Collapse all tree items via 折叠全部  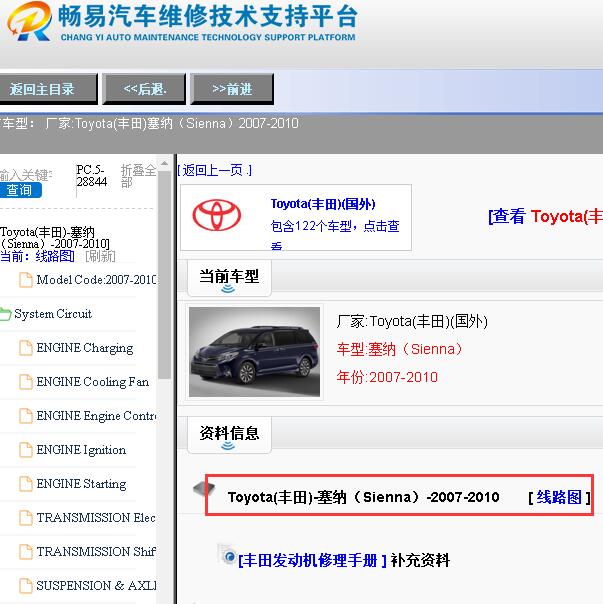click(138, 176)
